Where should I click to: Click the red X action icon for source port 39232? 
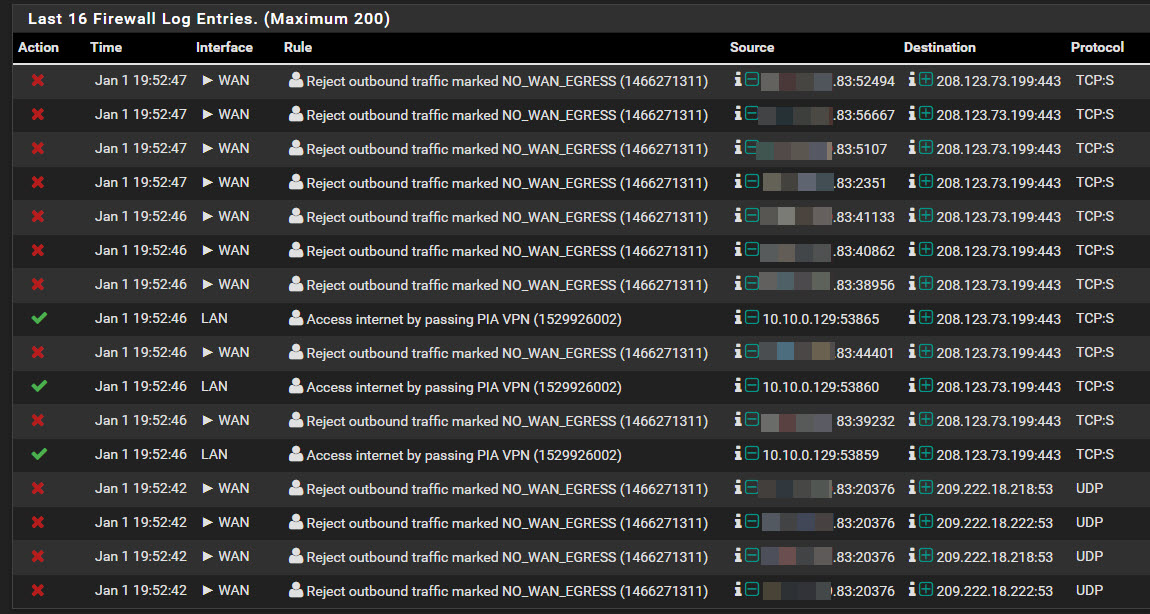(x=38, y=421)
